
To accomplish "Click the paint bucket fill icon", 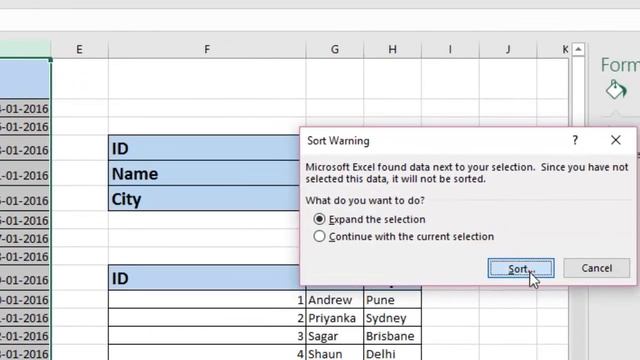I will click(x=616, y=90).
